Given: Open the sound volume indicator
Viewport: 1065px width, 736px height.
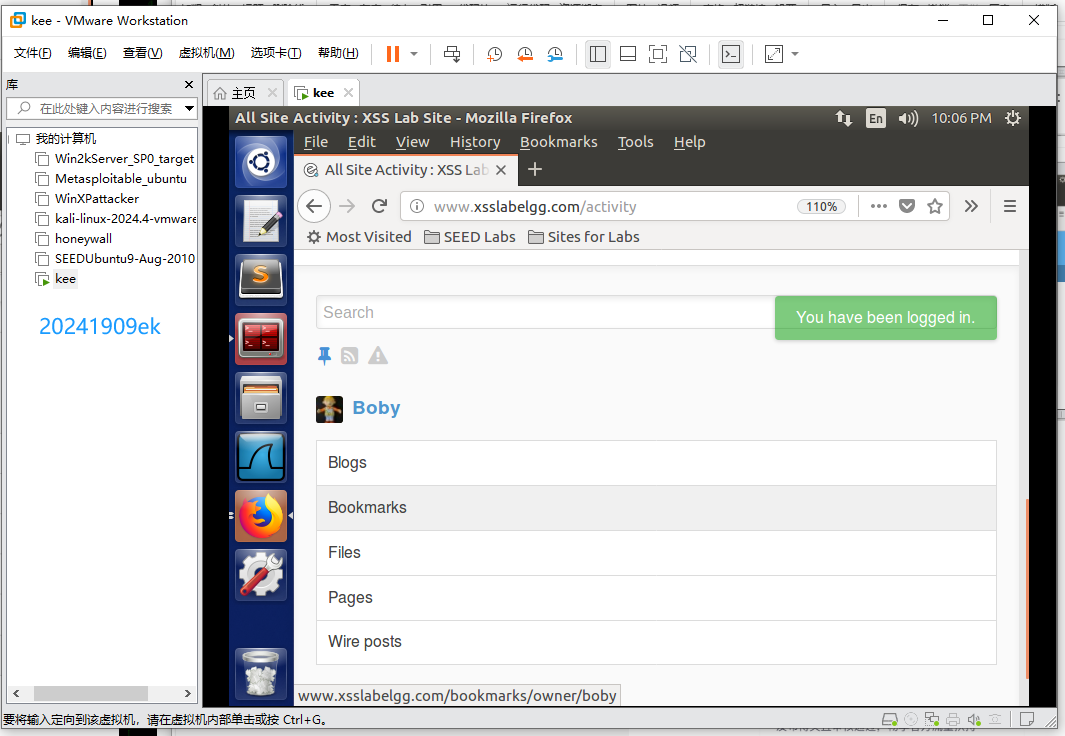Looking at the screenshot, I should pyautogui.click(x=908, y=118).
